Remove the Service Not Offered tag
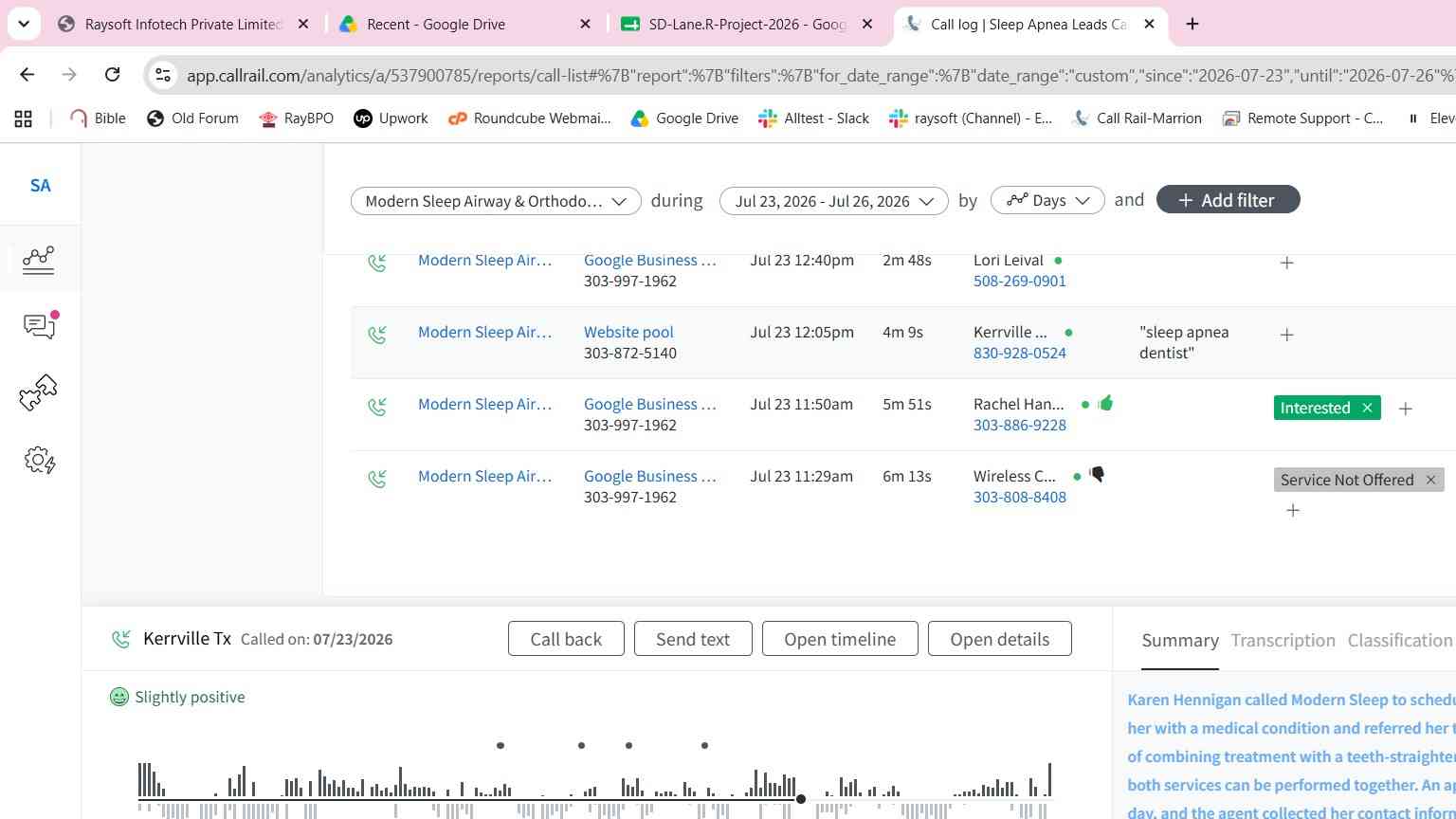The width and height of the screenshot is (1456, 819). (1431, 480)
